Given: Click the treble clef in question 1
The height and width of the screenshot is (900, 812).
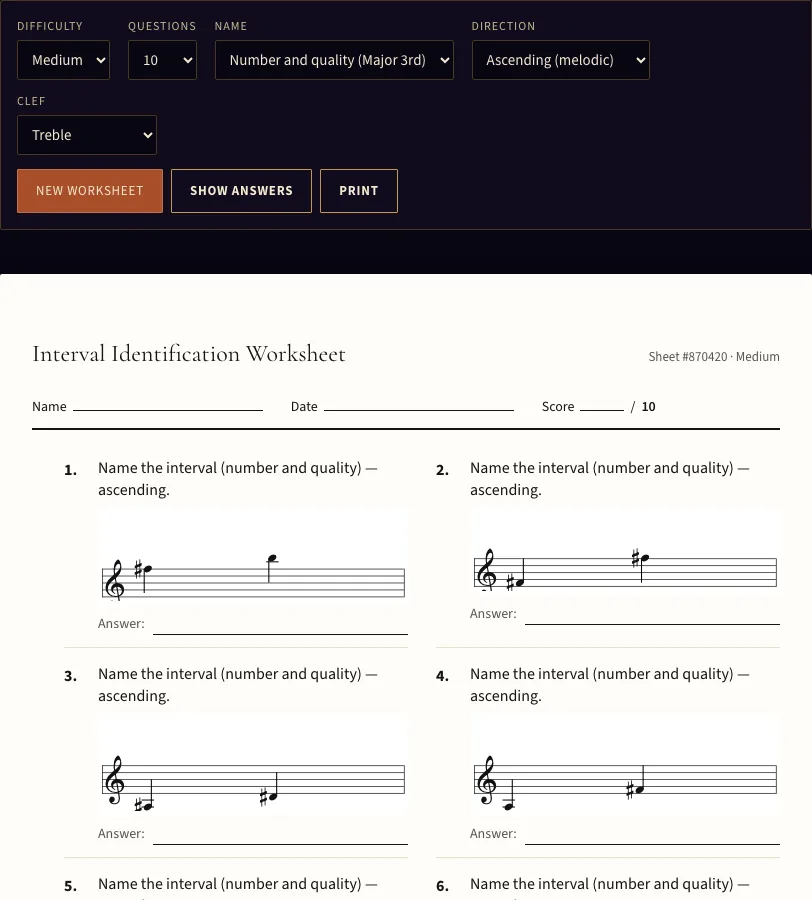Looking at the screenshot, I should (x=115, y=580).
